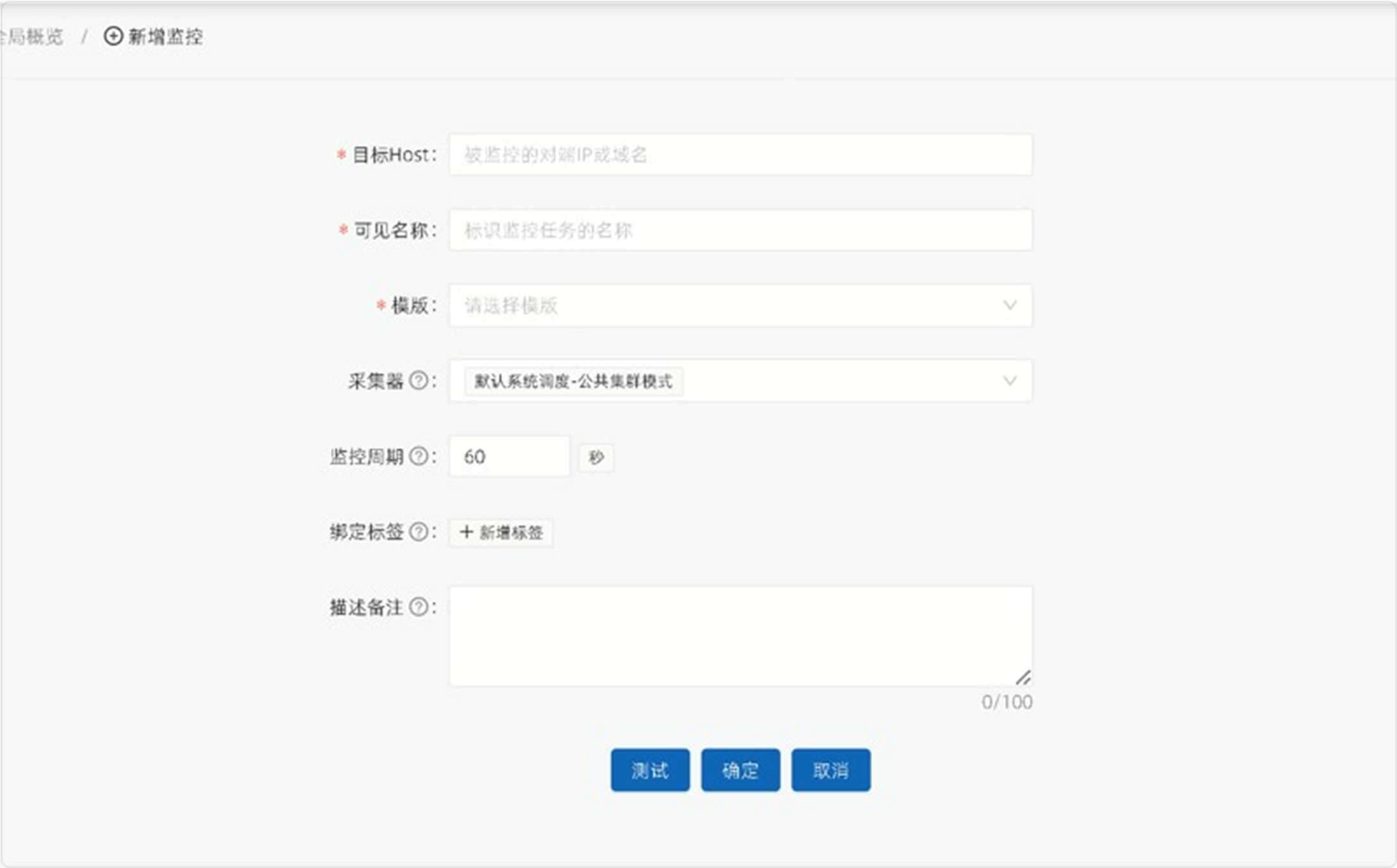Screen dimensions: 1397x868
Task: Click the 取消 cancel button
Action: (831, 771)
